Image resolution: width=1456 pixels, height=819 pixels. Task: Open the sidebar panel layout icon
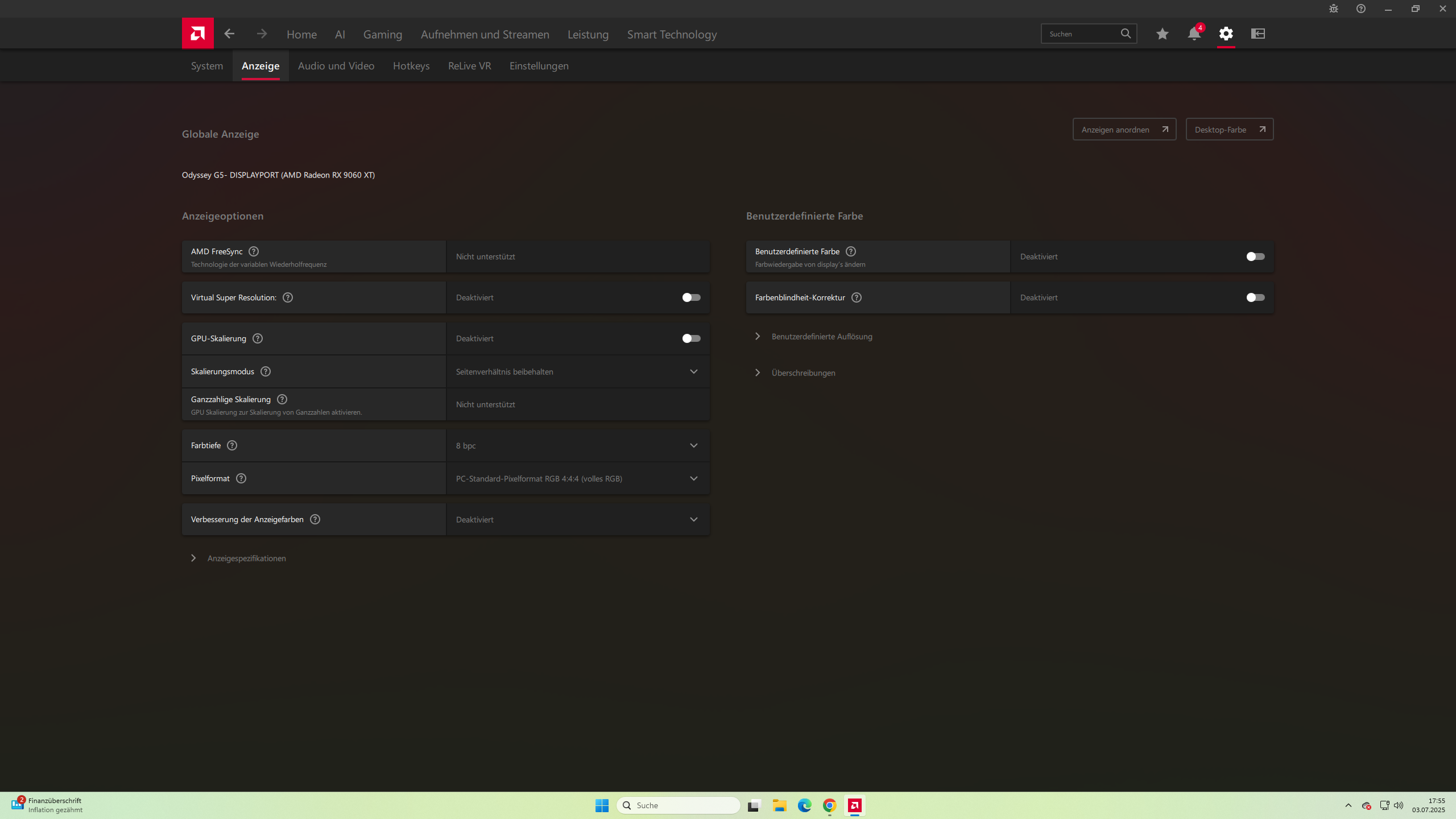1258,34
